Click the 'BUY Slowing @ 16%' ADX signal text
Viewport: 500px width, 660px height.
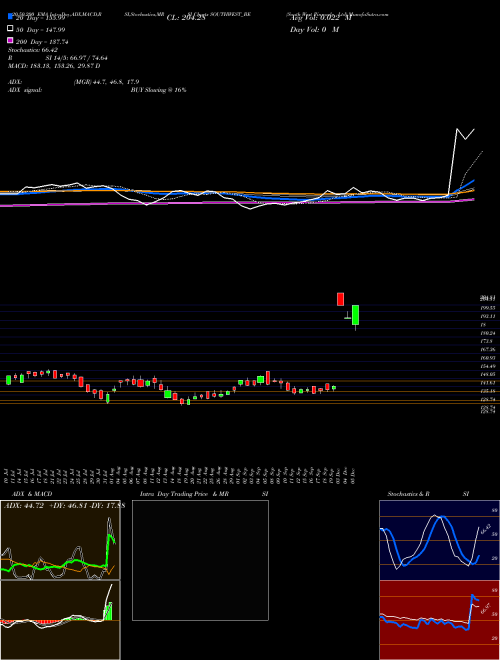(x=158, y=90)
